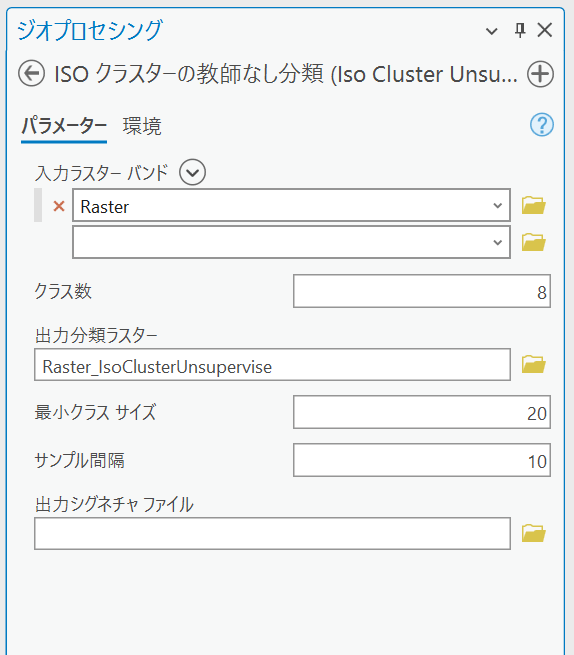This screenshot has height=655, width=574.
Task: Remove the Raster input with red X
Action: click(59, 206)
